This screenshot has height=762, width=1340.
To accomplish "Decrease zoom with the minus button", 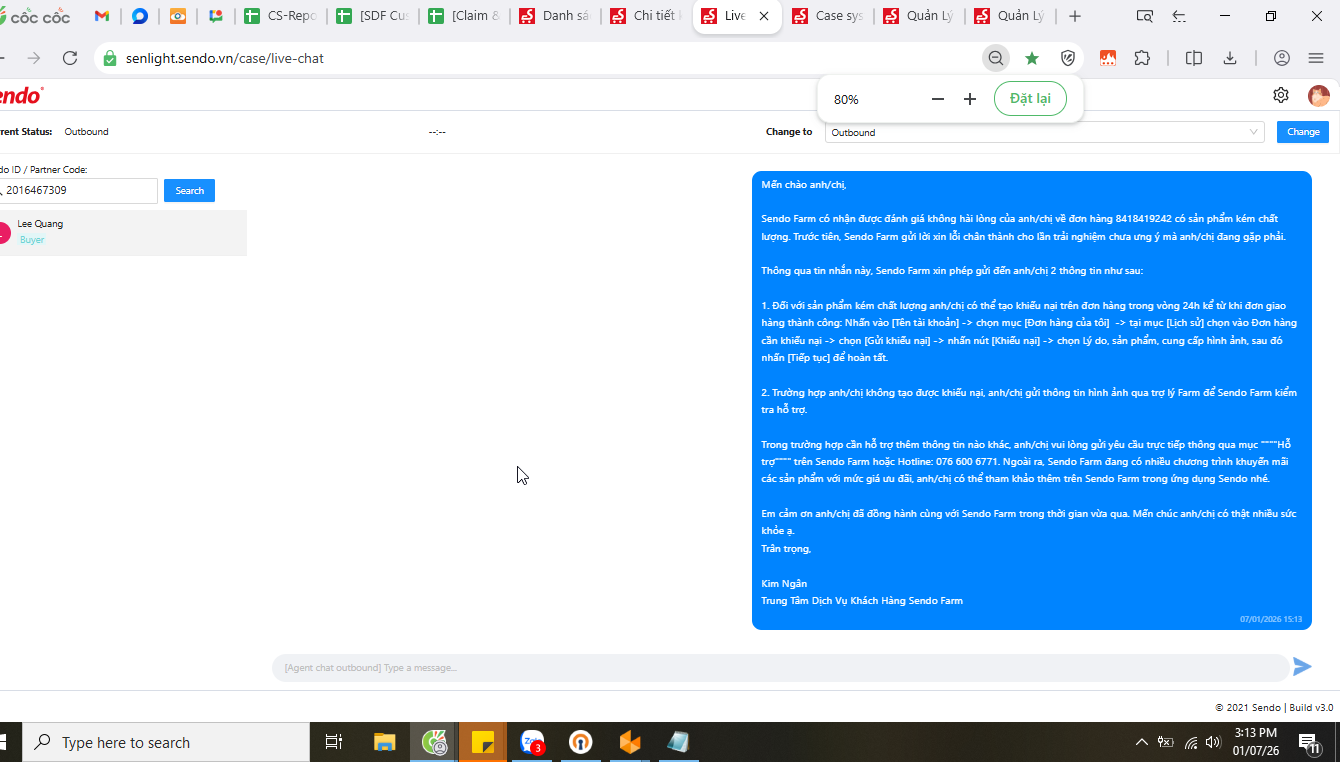I will point(937,99).
